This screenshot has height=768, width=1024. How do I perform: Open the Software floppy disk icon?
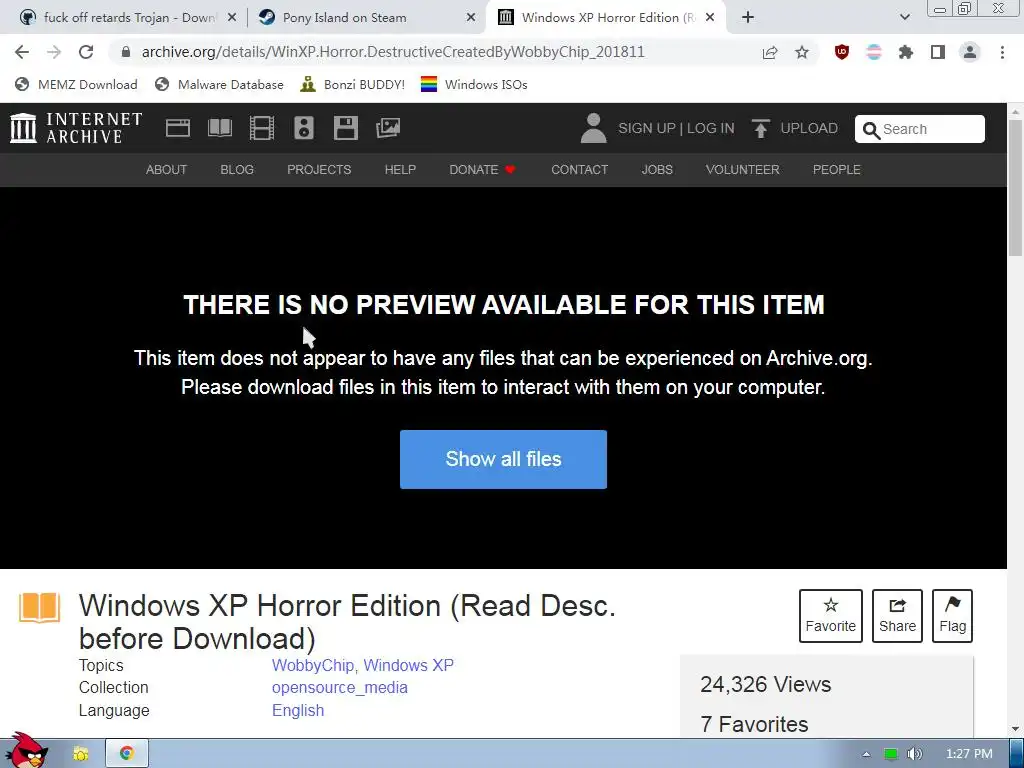[345, 128]
